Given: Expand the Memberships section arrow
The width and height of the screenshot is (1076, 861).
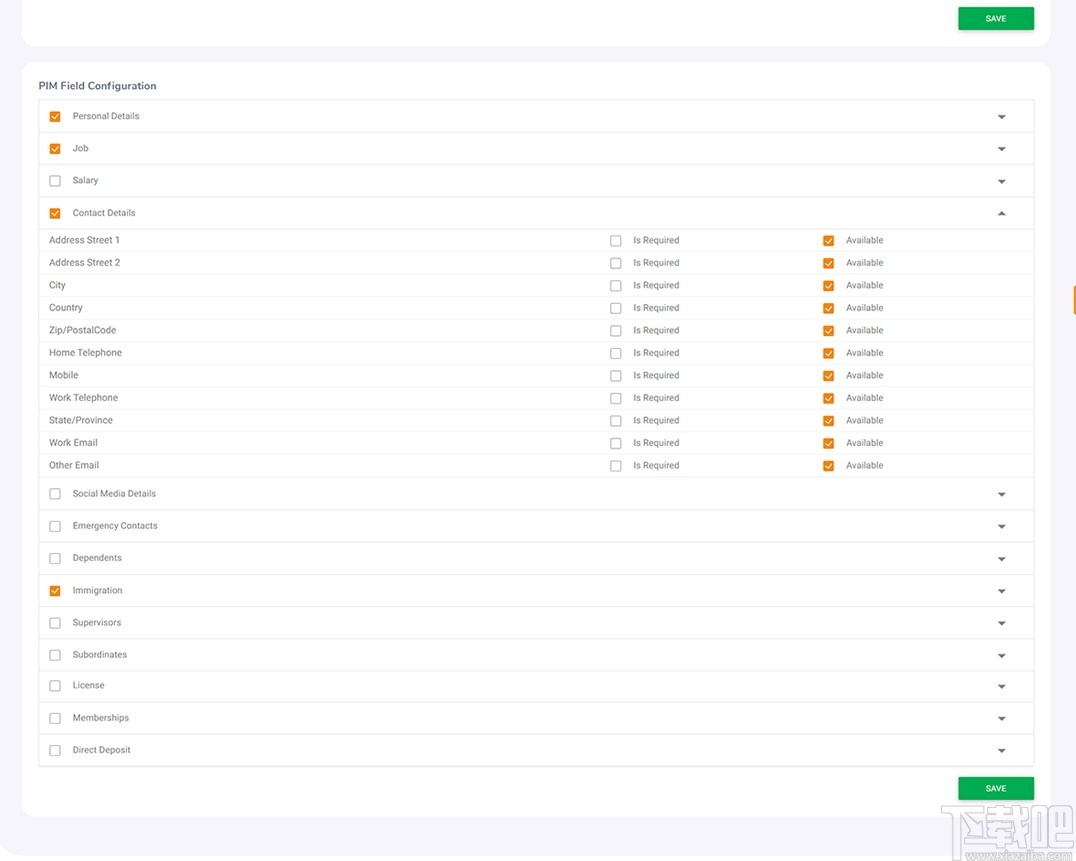Looking at the screenshot, I should 1001,719.
